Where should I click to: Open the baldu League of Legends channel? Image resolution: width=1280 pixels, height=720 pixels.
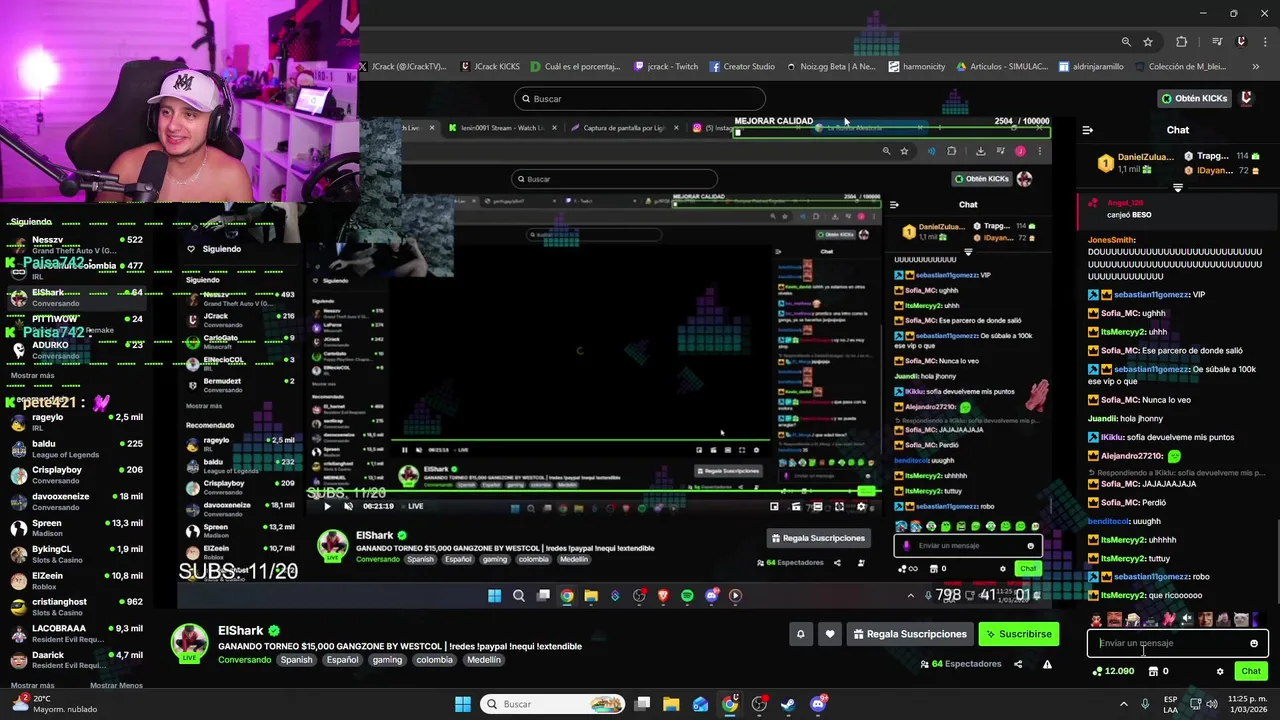pos(76,449)
